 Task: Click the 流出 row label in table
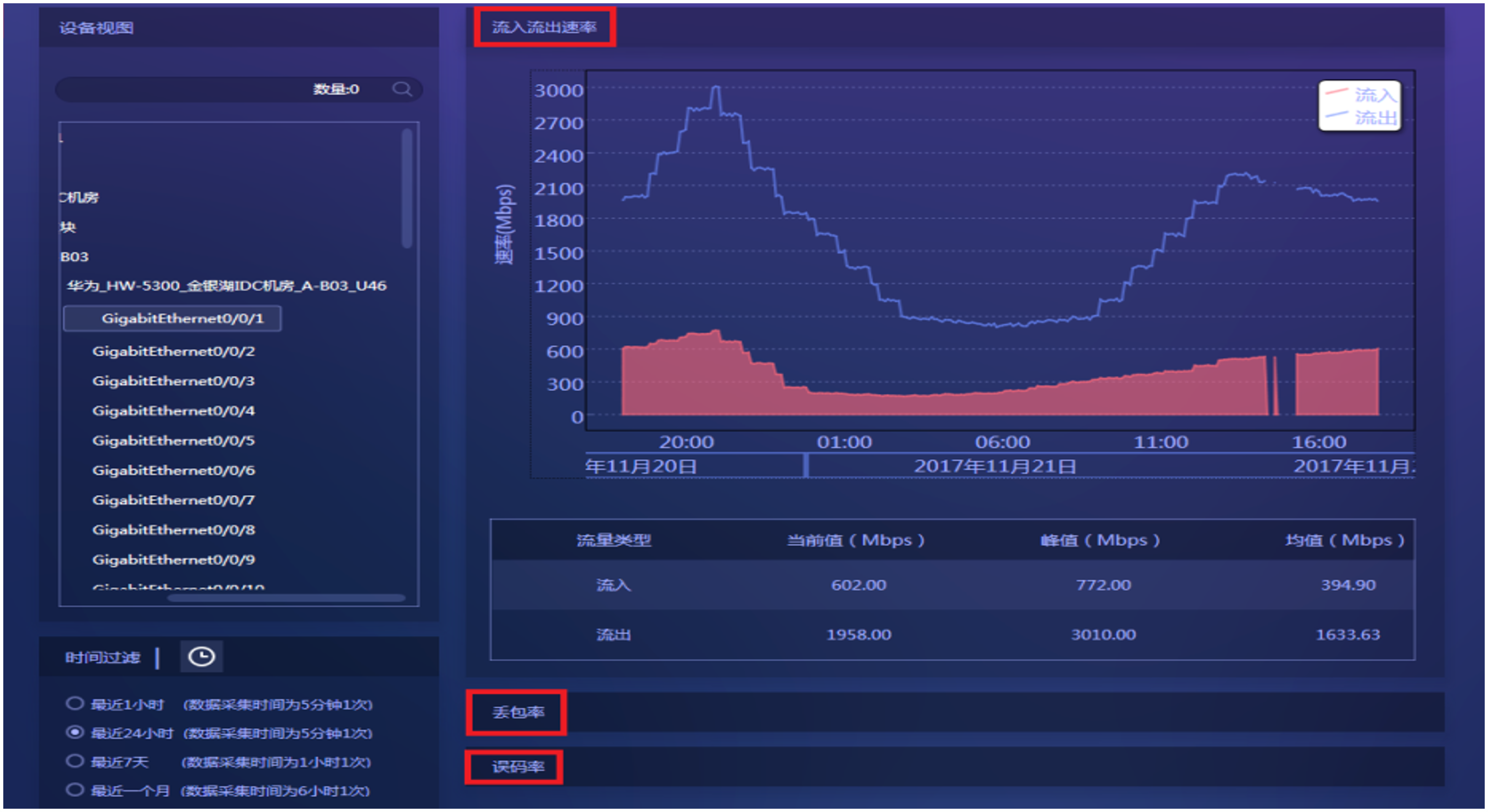point(613,634)
